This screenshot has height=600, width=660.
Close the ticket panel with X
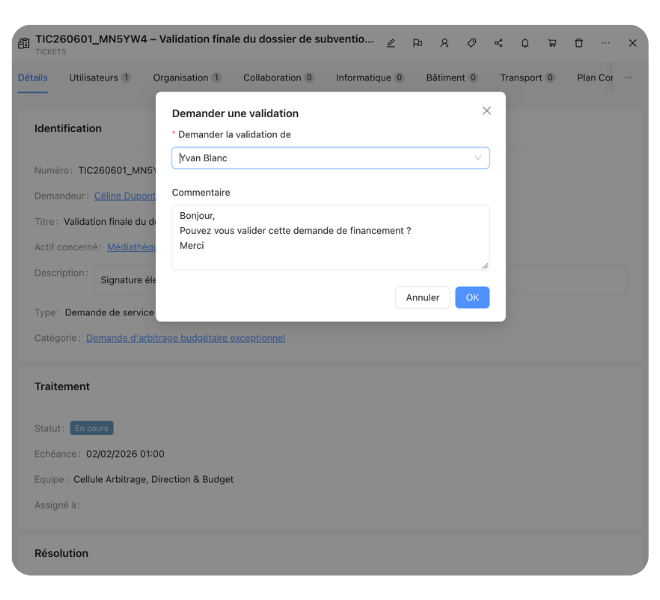(x=632, y=43)
